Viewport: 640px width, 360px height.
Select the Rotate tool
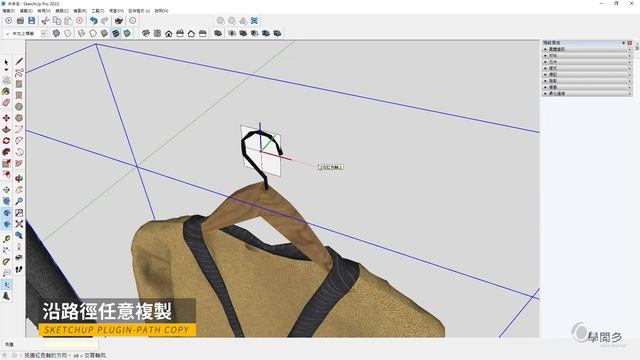(6, 141)
